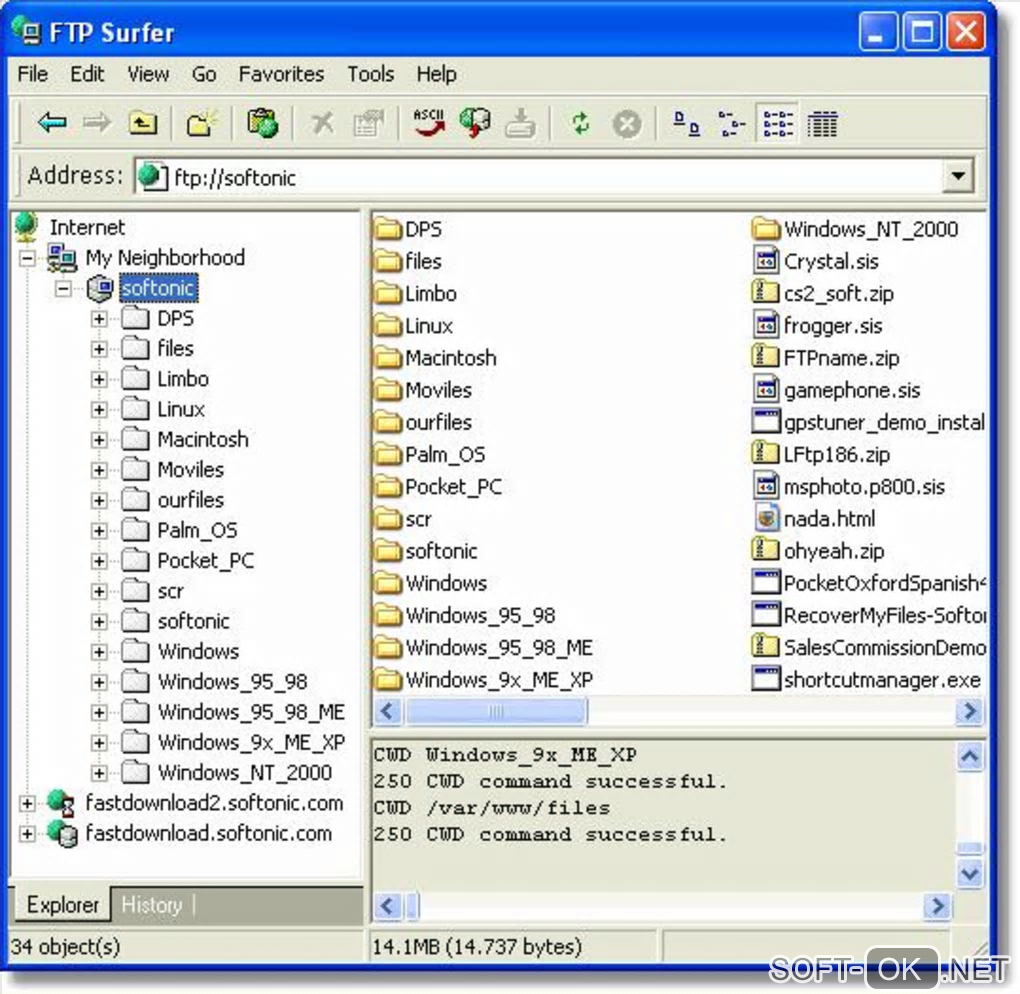Stop the operation with gray X icon

pyautogui.click(x=626, y=124)
